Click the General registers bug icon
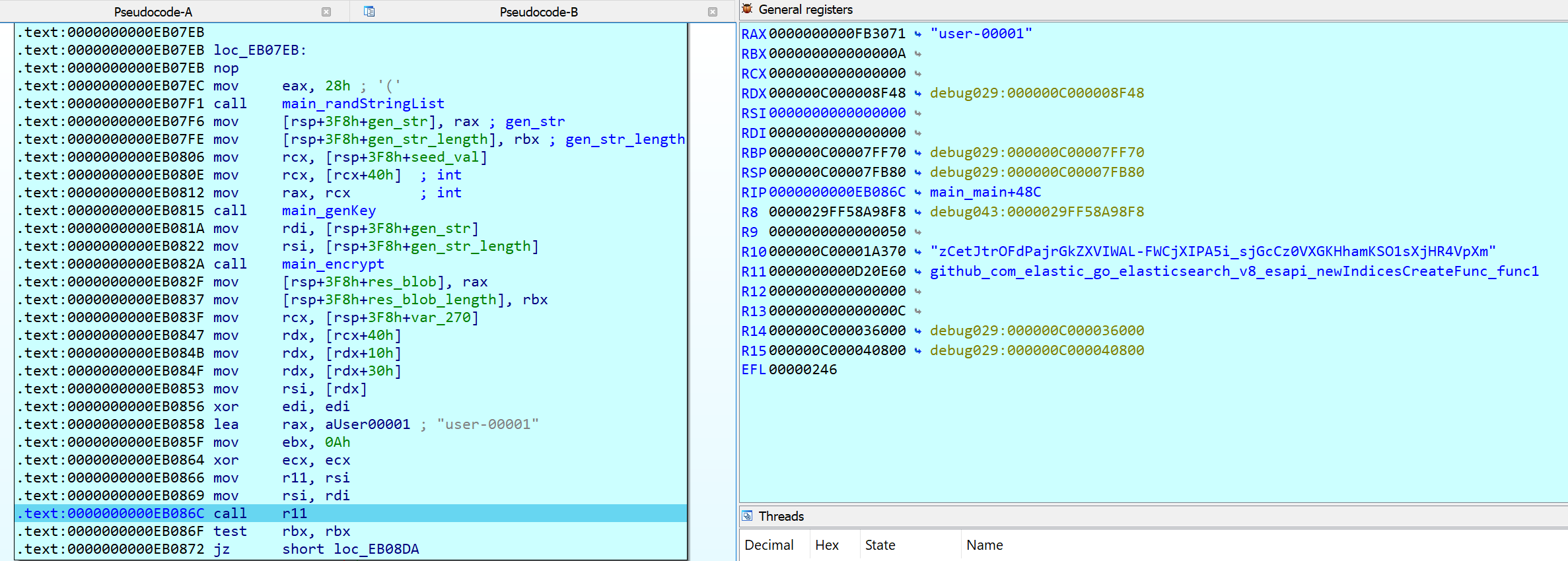Image resolution: width=1568 pixels, height=561 pixels. pyautogui.click(x=747, y=9)
